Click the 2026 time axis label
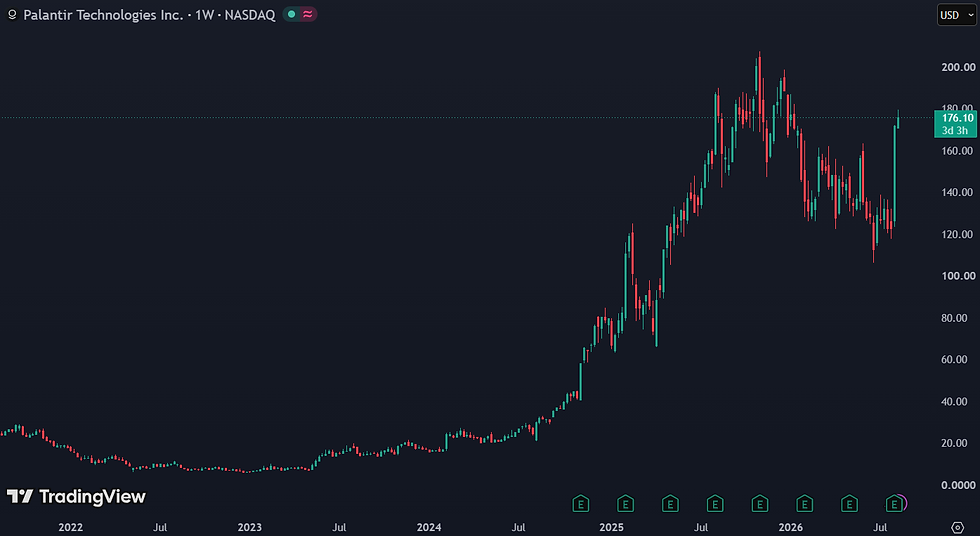Screen dimensions: 980x536 [791, 527]
